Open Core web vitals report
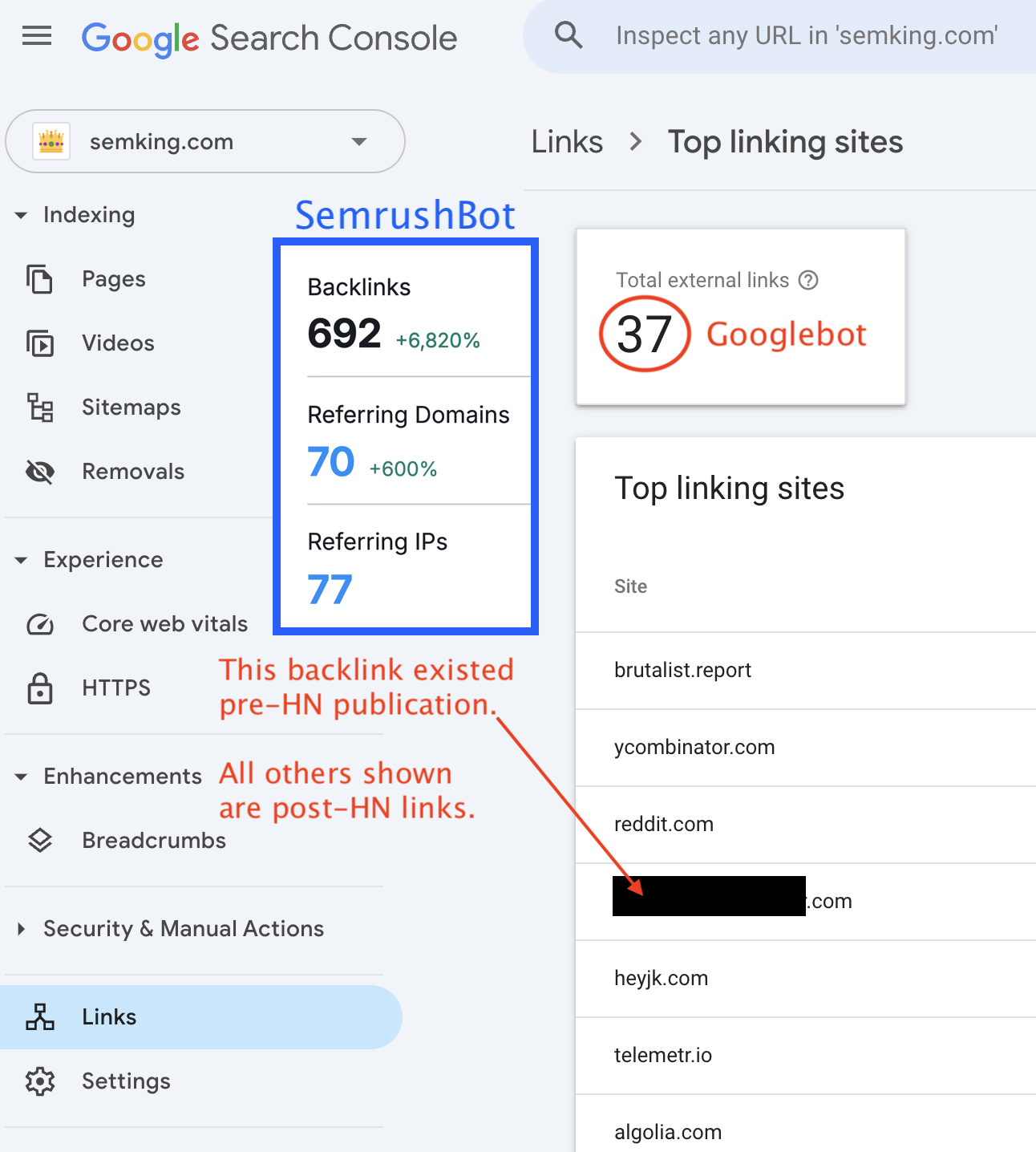The image size is (1036, 1152). [x=165, y=624]
